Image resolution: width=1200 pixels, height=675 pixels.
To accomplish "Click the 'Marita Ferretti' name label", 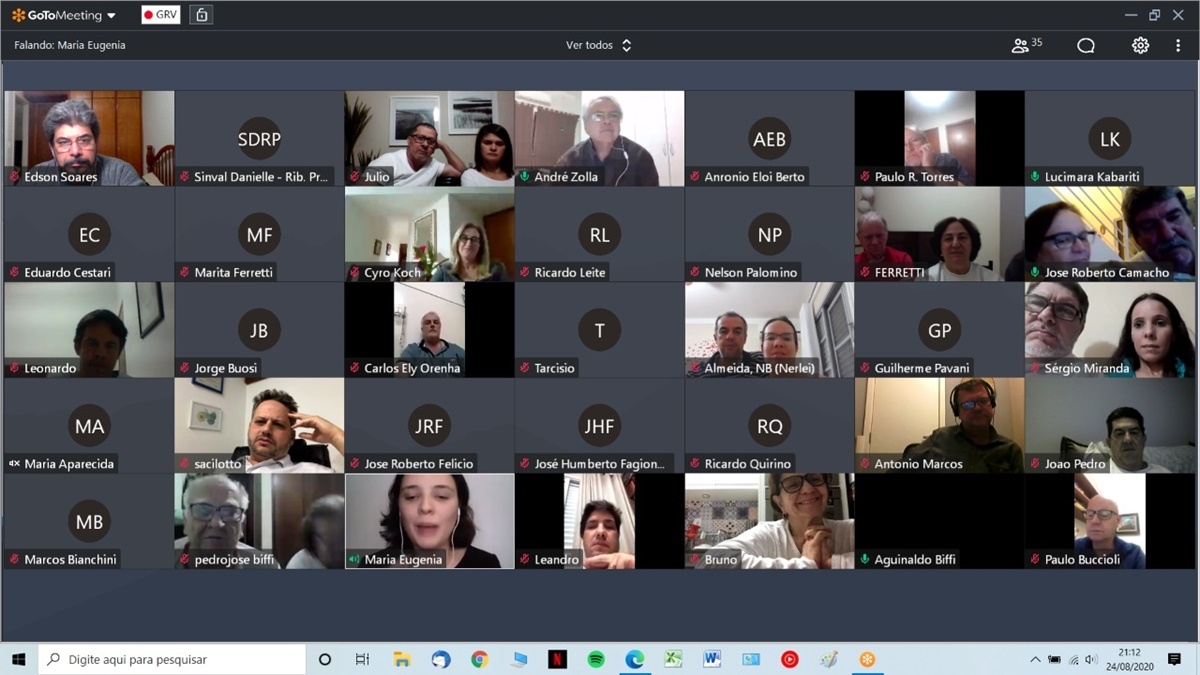I will 233,272.
